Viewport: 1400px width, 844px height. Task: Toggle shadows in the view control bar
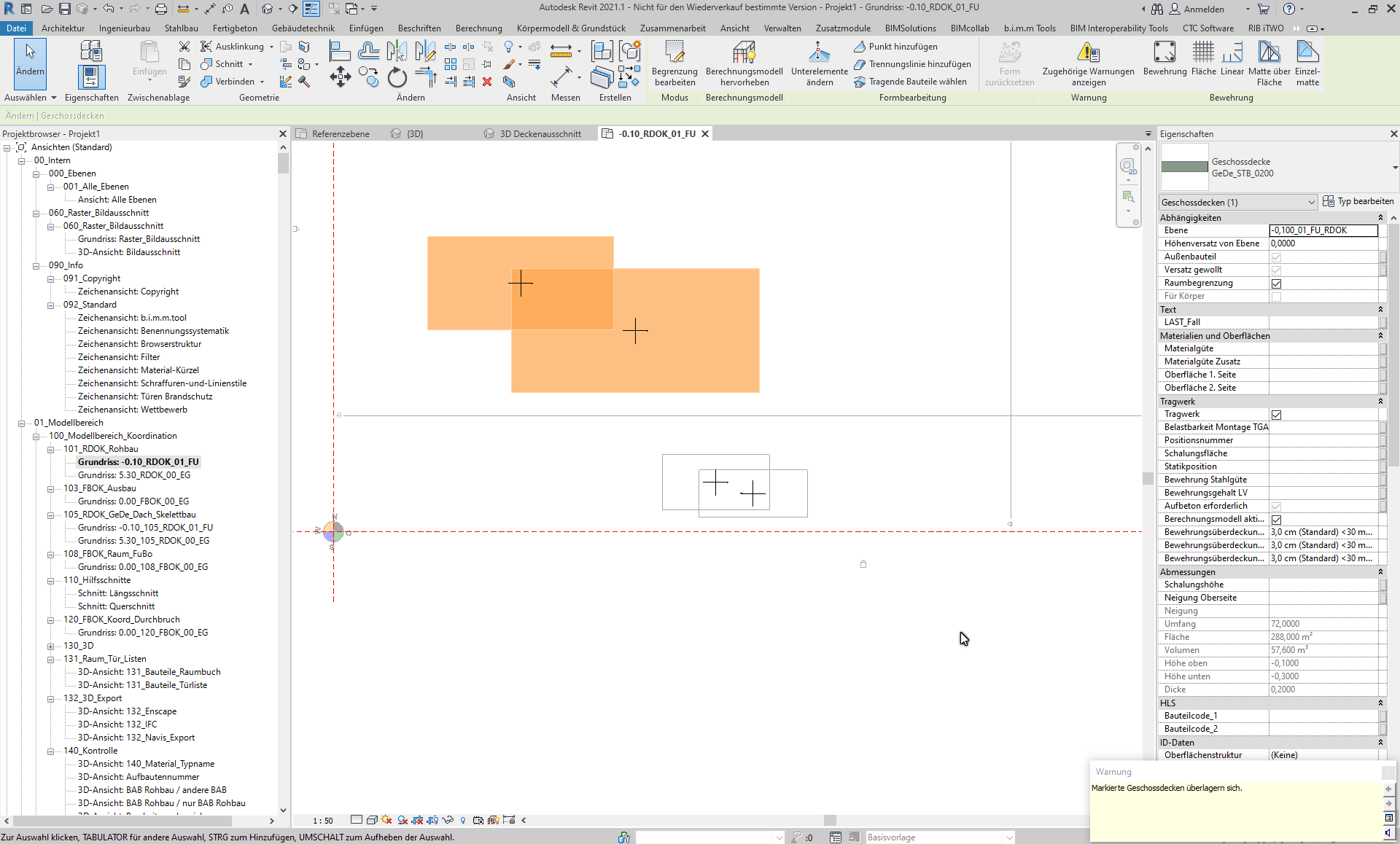point(386,821)
